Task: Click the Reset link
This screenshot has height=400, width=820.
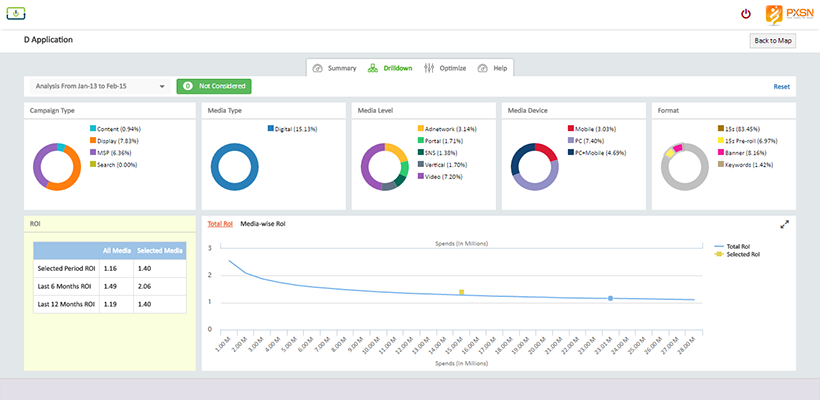Action: tap(781, 87)
